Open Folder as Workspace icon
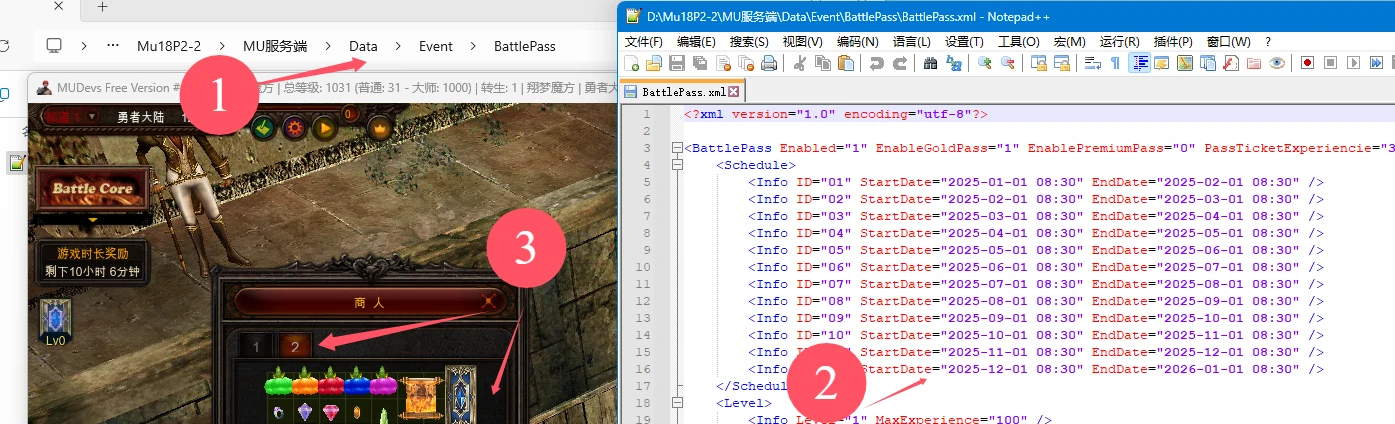The height and width of the screenshot is (424, 1395). (x=1254, y=63)
